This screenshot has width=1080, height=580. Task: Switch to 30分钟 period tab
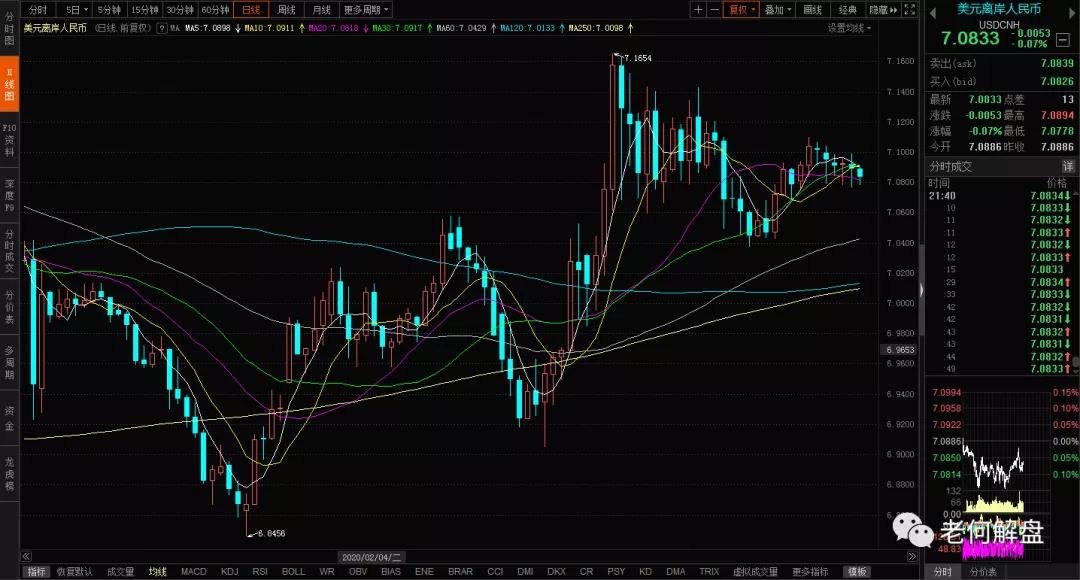point(180,10)
